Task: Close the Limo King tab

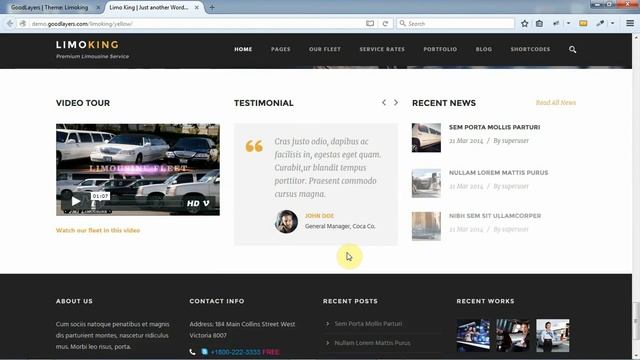Action: [197, 7]
